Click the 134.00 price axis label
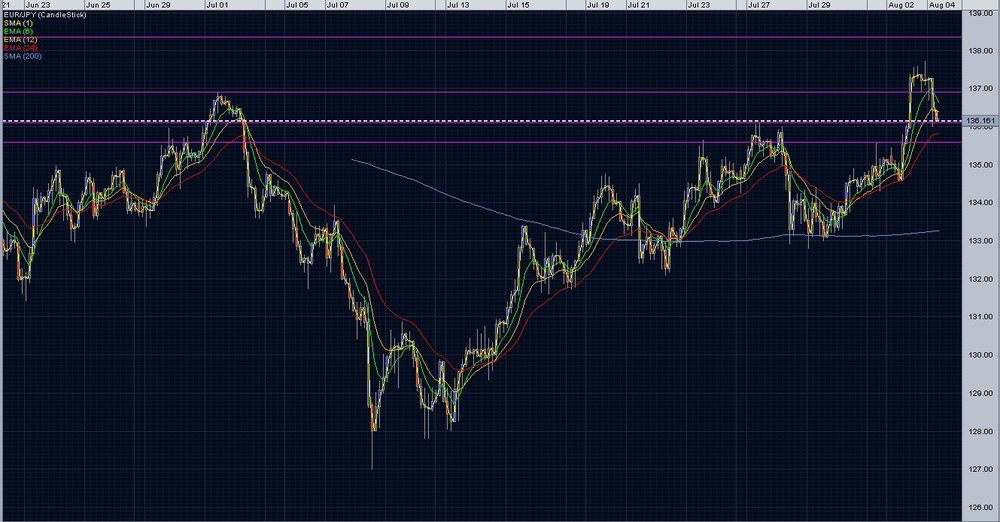1000x522 pixels. tap(981, 203)
